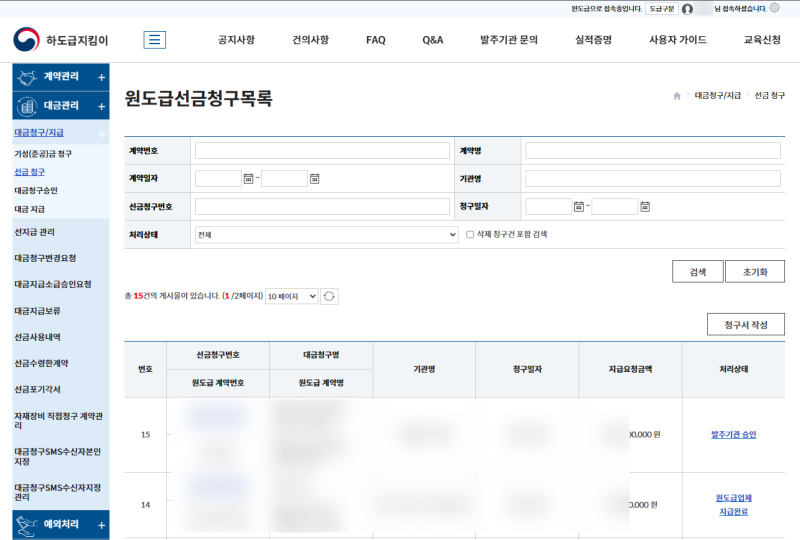Viewport: 800px width, 540px height.
Task: Expand 예외처리 section with plus sign
Action: 102,525
